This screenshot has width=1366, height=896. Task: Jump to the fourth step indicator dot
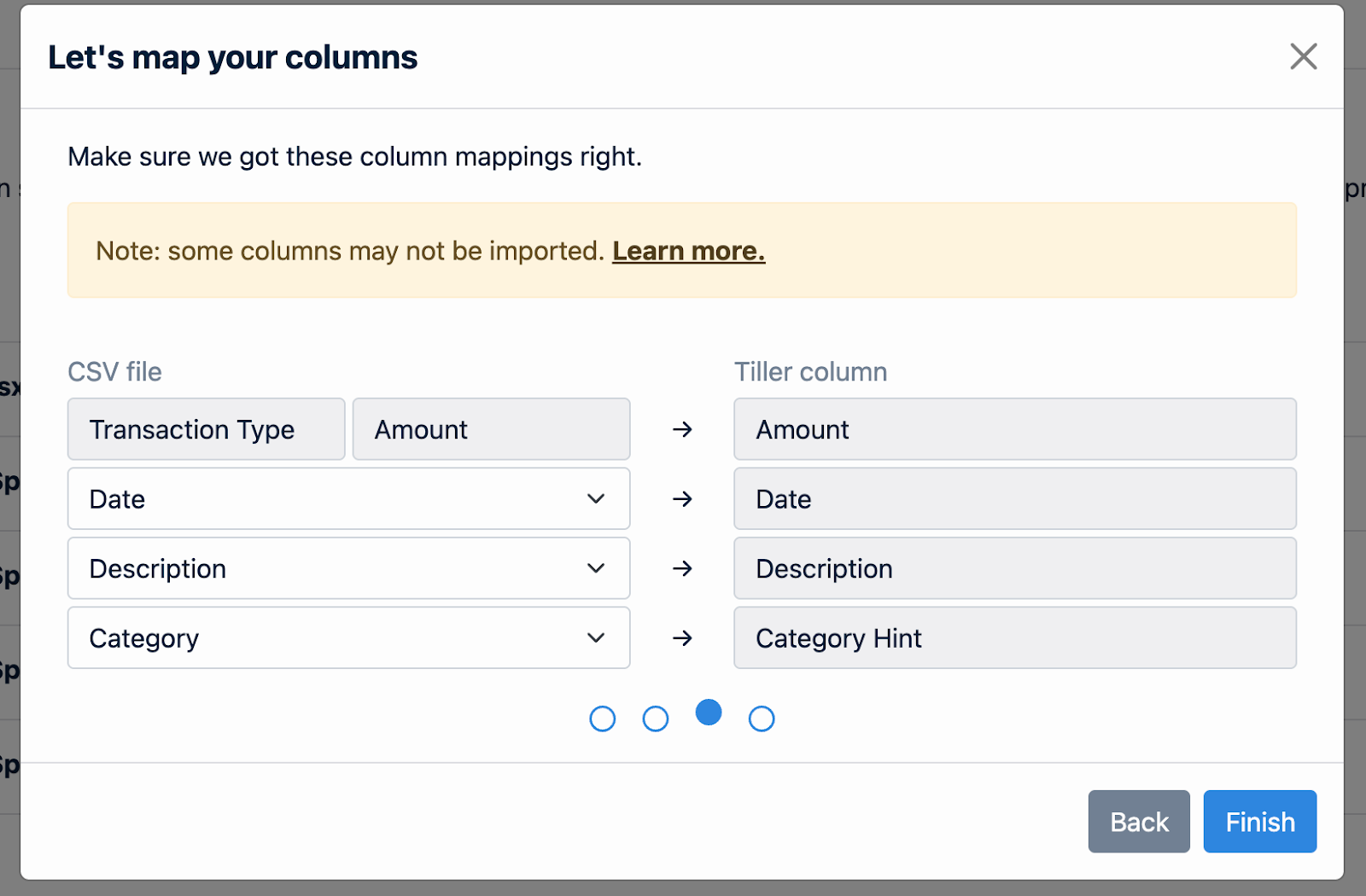point(762,719)
